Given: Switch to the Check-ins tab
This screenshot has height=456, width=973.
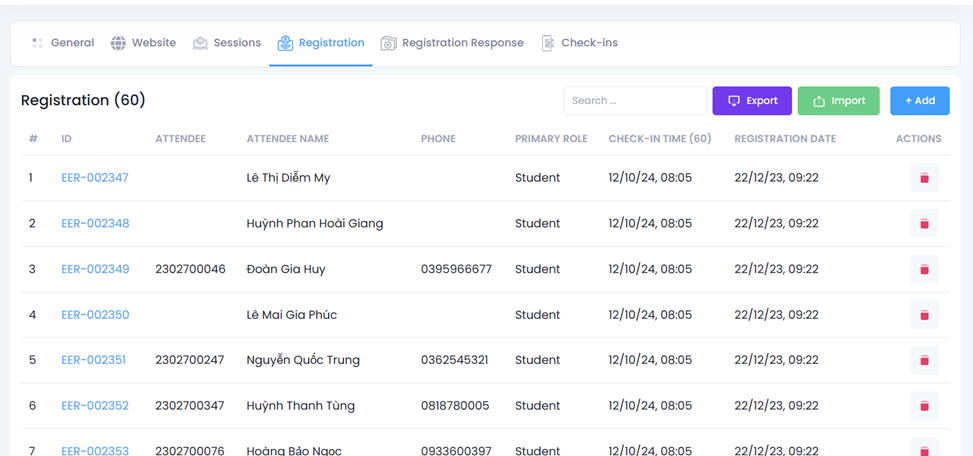Looking at the screenshot, I should click(x=579, y=43).
